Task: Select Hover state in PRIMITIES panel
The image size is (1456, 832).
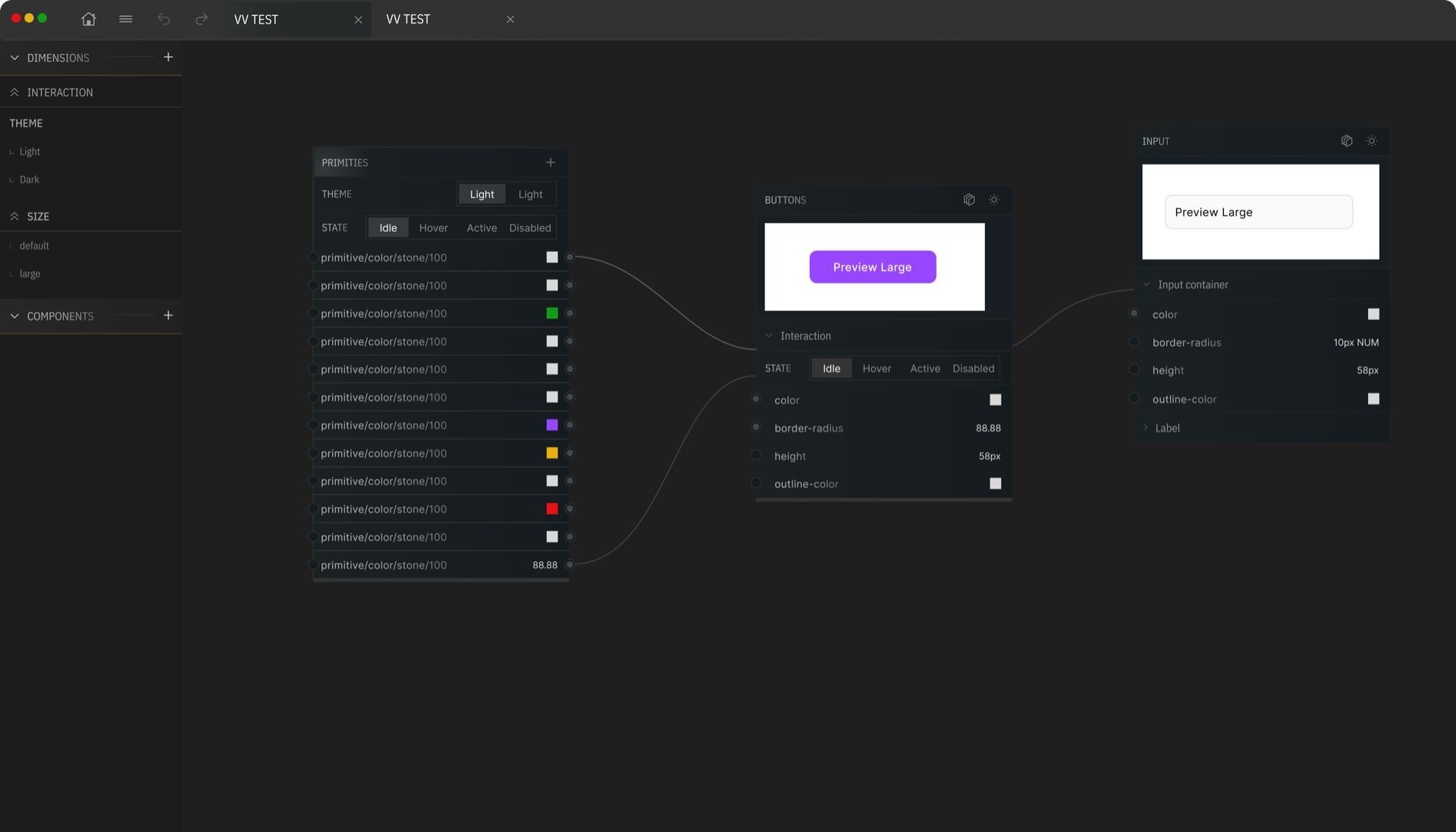Action: click(434, 228)
